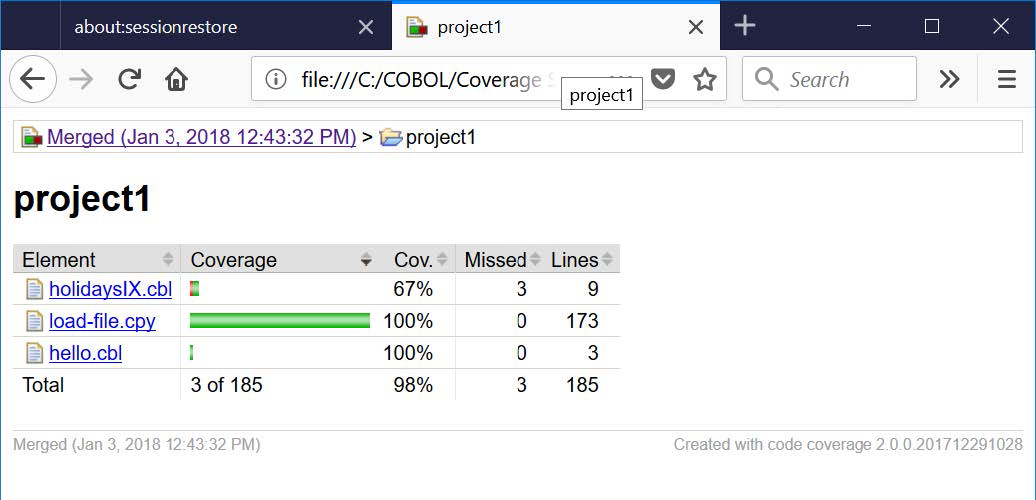
Task: Open the browser home page
Action: coord(176,79)
